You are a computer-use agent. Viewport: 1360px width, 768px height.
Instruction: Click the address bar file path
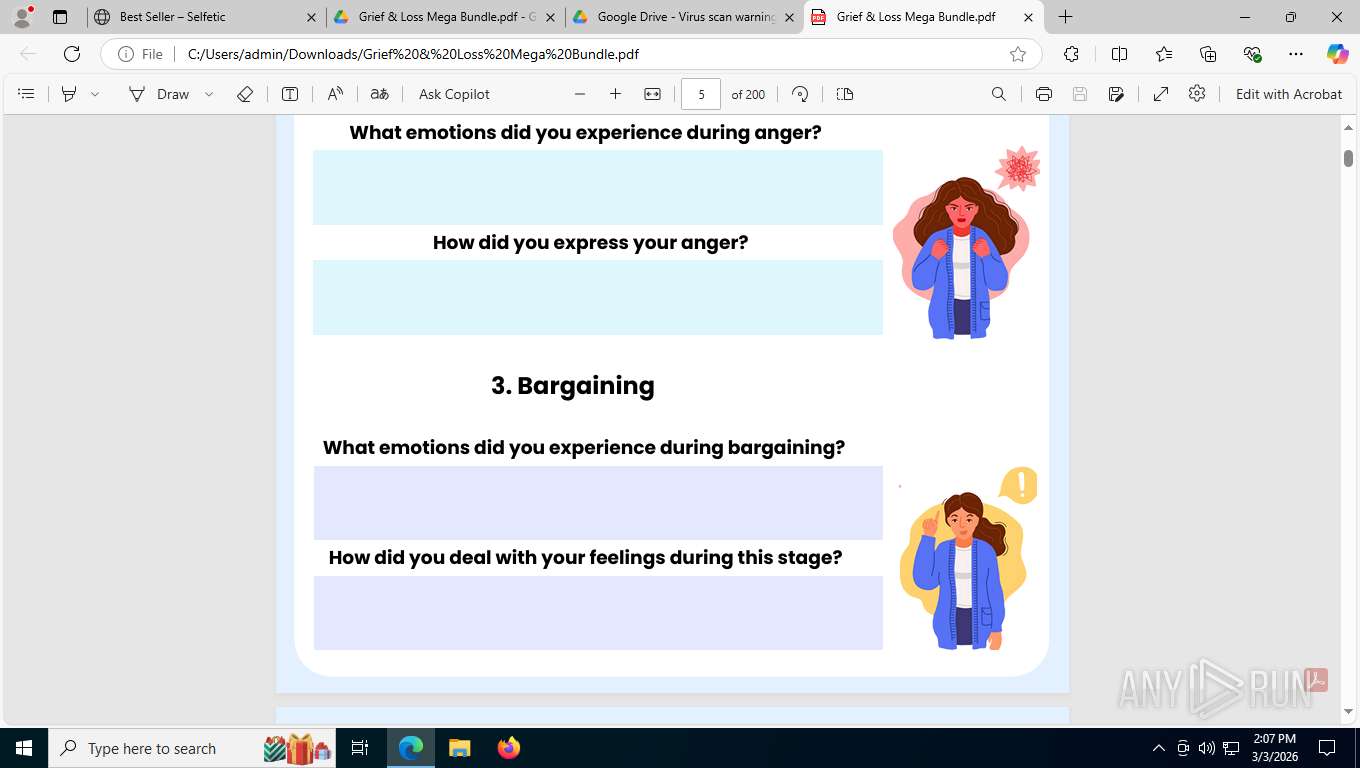pyautogui.click(x=413, y=55)
